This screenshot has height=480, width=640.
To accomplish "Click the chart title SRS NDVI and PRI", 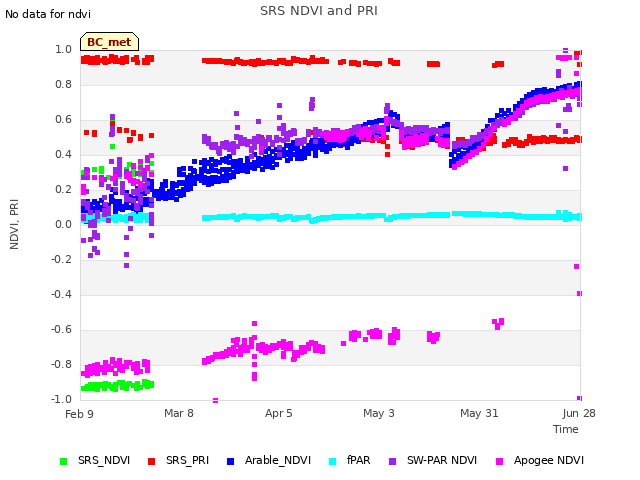I will (x=319, y=11).
